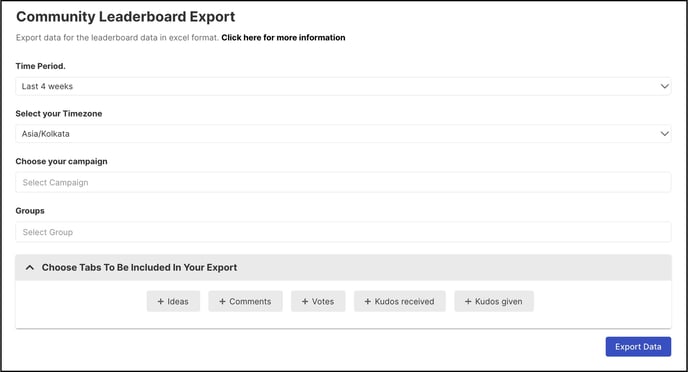688x372 pixels.
Task: Click the Groups label
Action: [x=30, y=211]
